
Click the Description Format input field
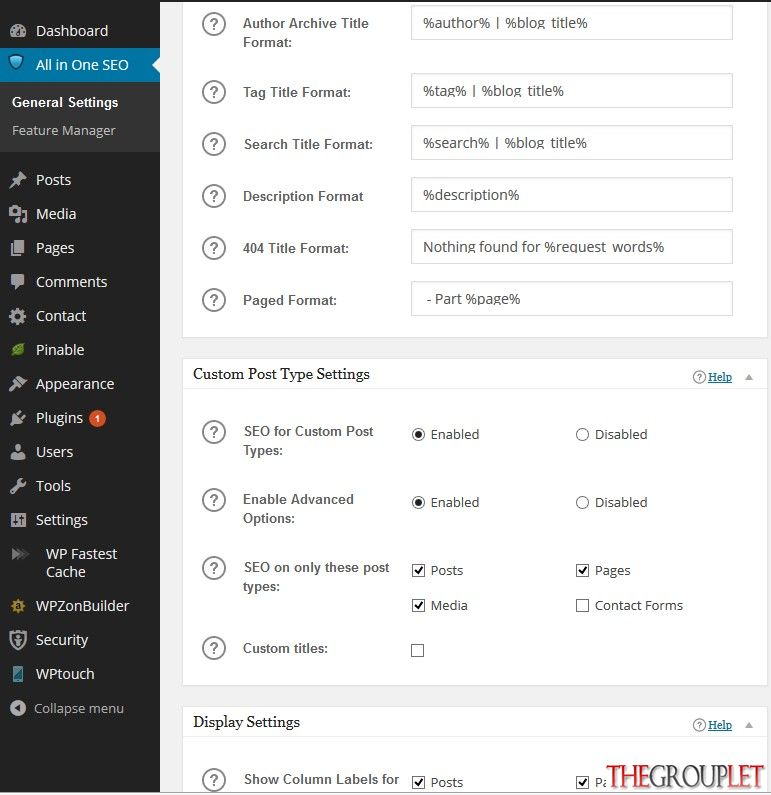572,195
